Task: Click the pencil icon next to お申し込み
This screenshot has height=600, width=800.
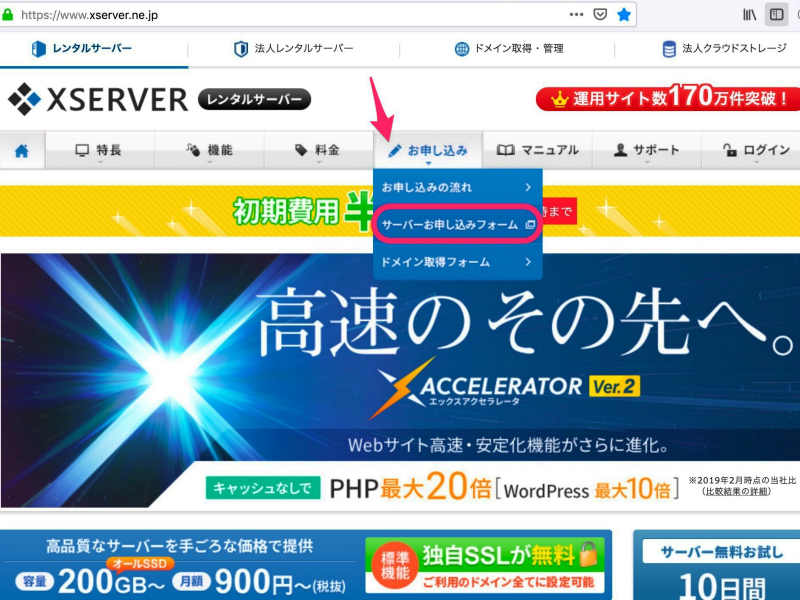Action: pos(394,151)
